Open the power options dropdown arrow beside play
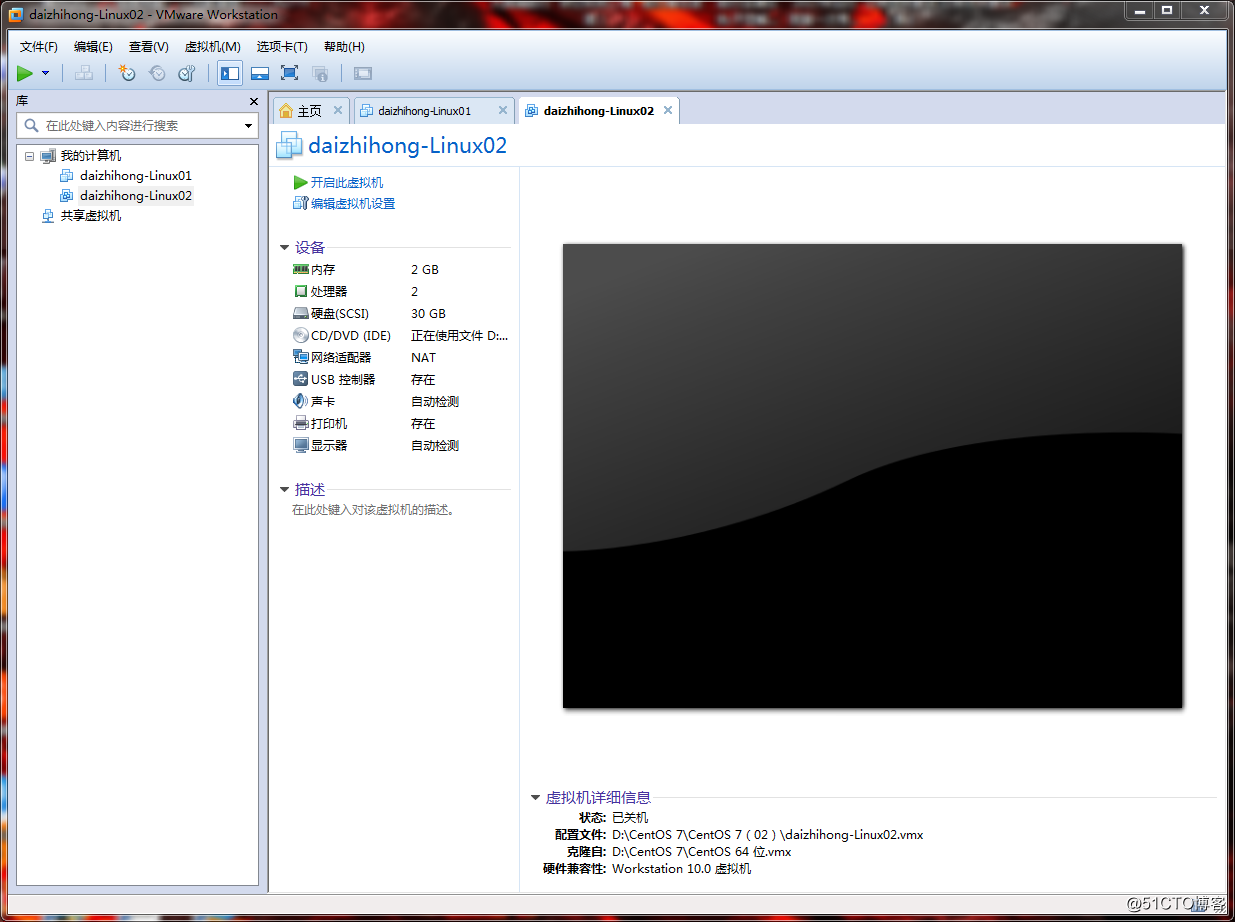 point(45,73)
